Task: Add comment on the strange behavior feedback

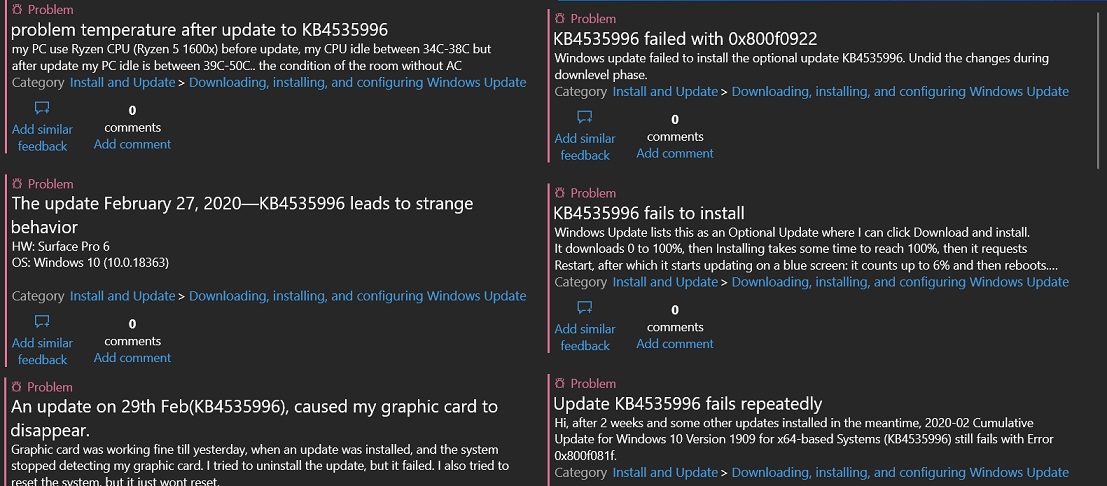Action: tap(132, 358)
